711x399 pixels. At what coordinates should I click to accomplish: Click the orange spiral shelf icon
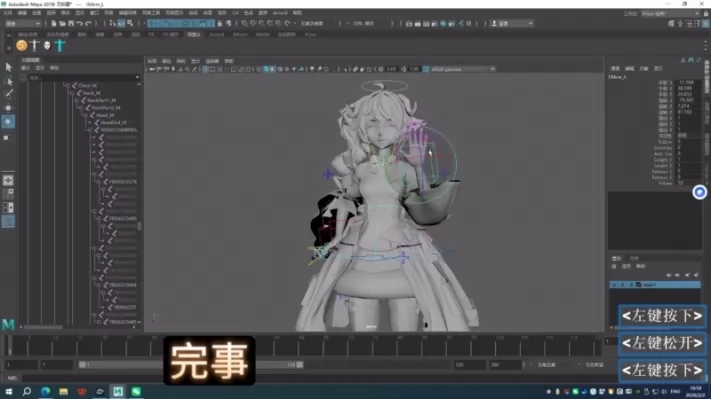pos(21,45)
